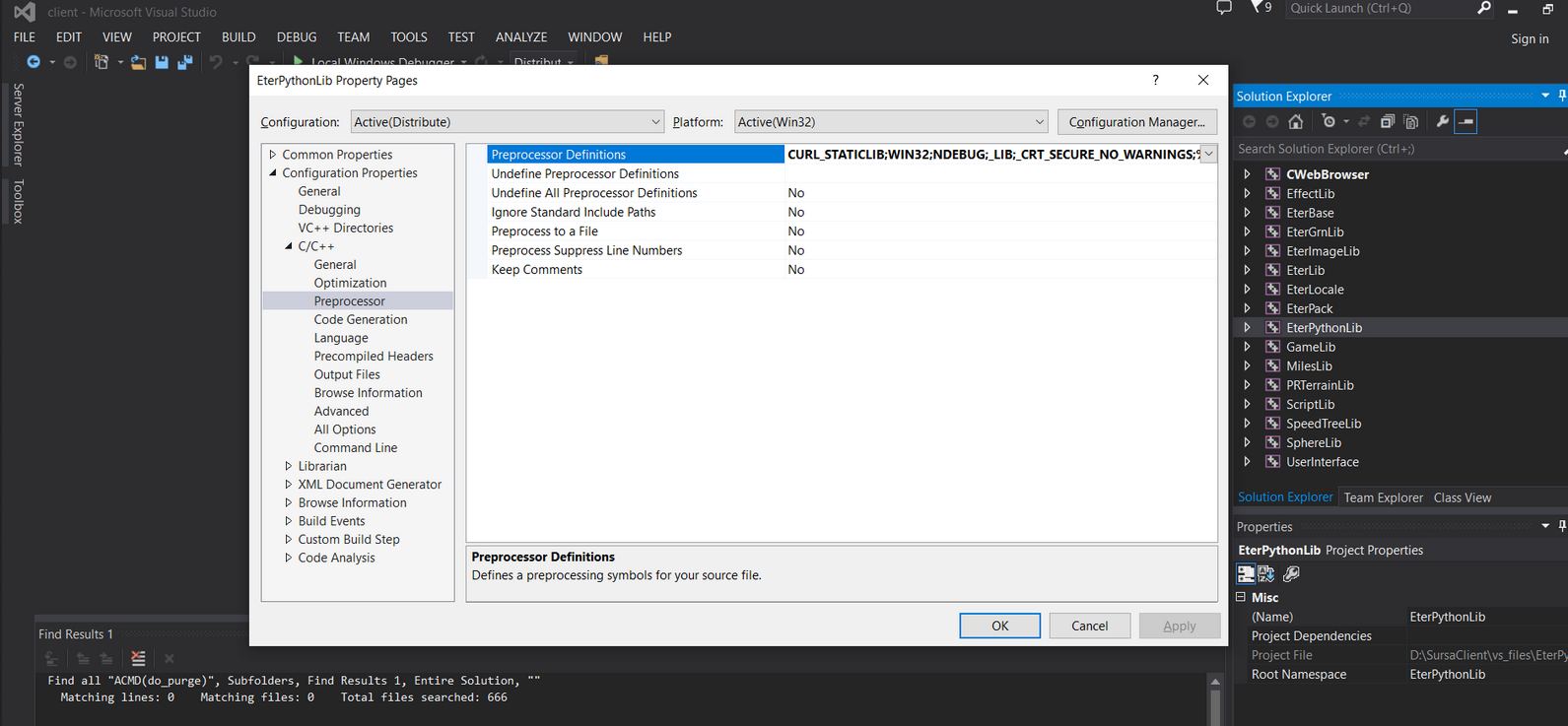Click Collapse All icon in Solution Explorer
The height and width of the screenshot is (726, 1568).
point(1388,122)
